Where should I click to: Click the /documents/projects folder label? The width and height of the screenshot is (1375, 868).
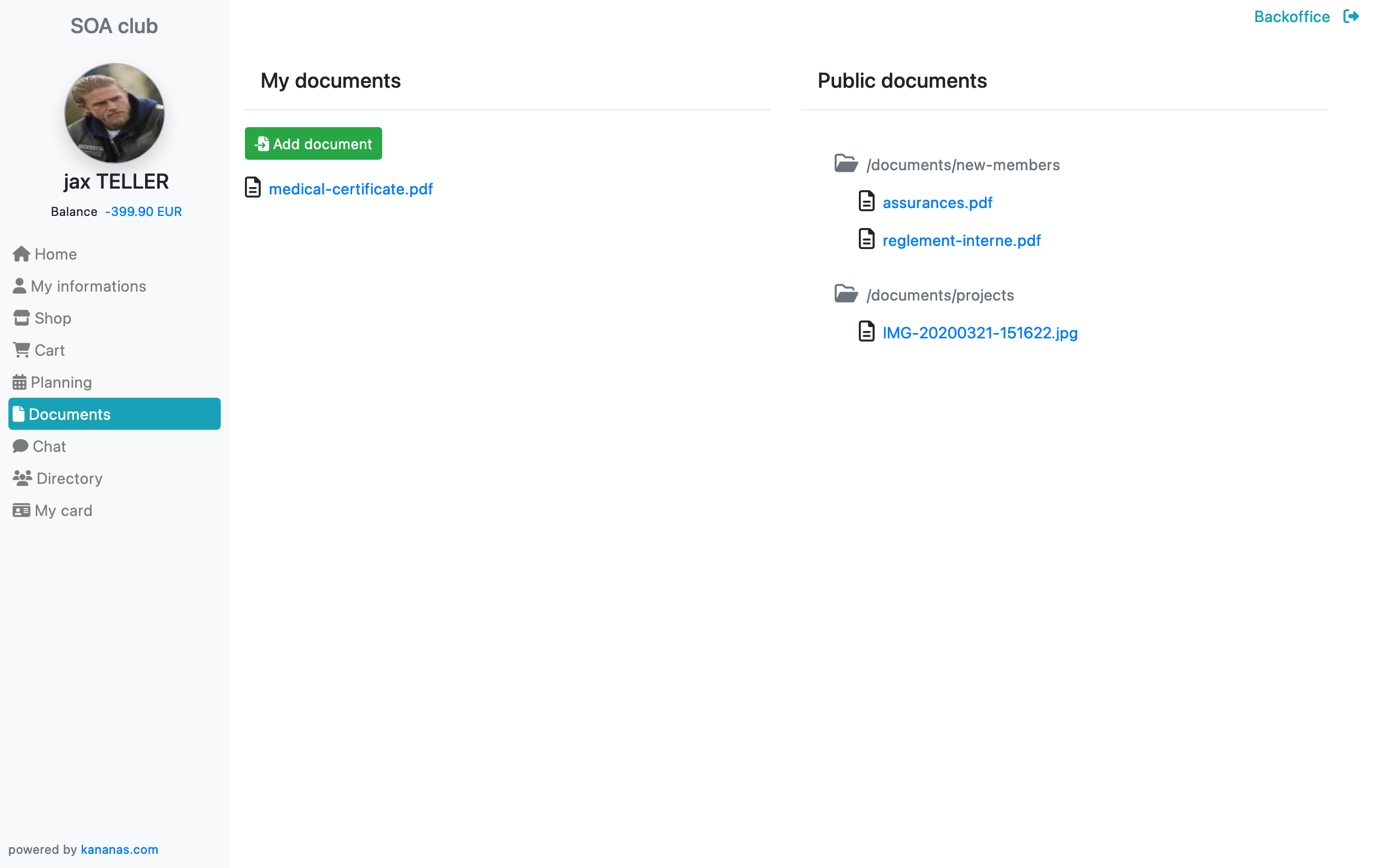(940, 295)
